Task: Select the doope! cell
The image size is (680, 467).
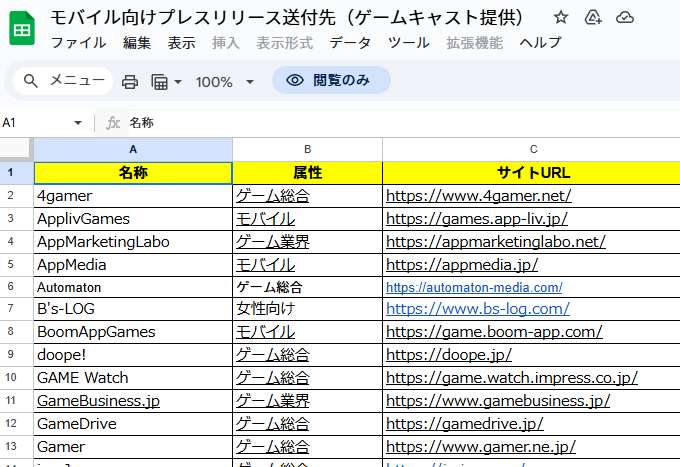Action: [x=133, y=355]
